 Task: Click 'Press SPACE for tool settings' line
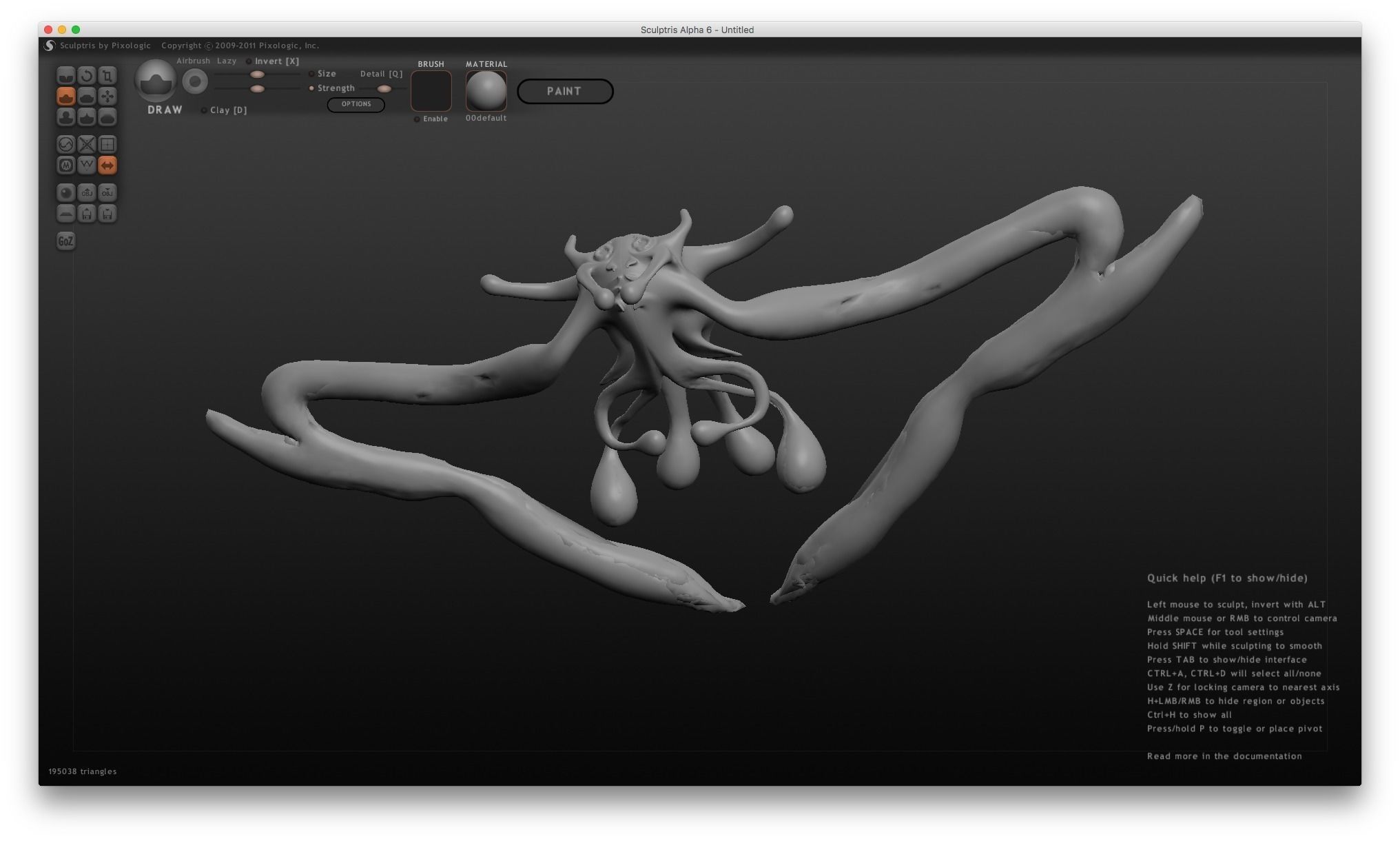tap(1215, 632)
